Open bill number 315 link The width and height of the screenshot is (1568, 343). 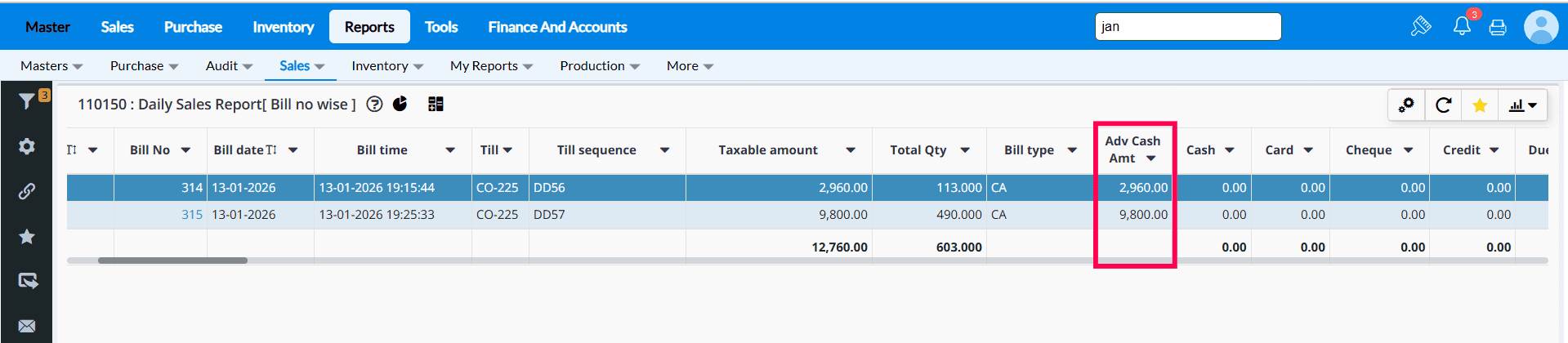point(192,215)
